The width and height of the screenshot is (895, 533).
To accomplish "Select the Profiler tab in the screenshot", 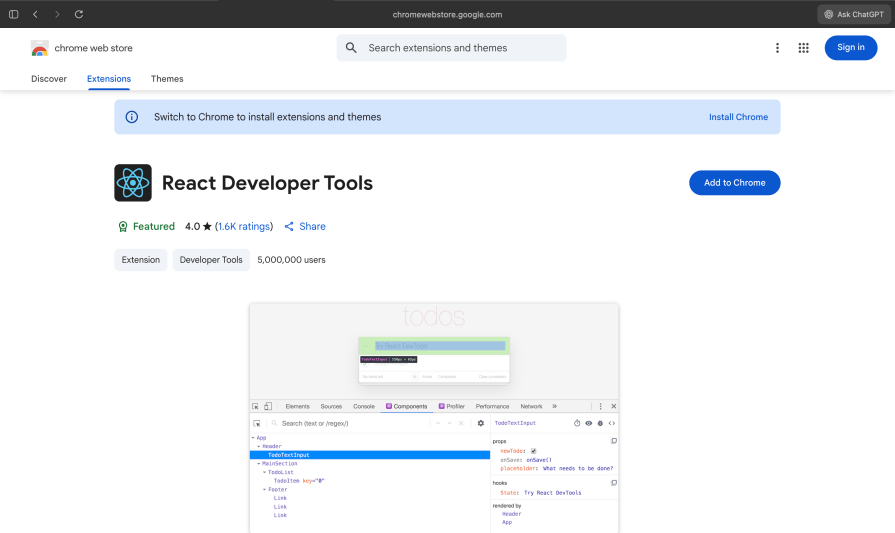I will coord(451,406).
